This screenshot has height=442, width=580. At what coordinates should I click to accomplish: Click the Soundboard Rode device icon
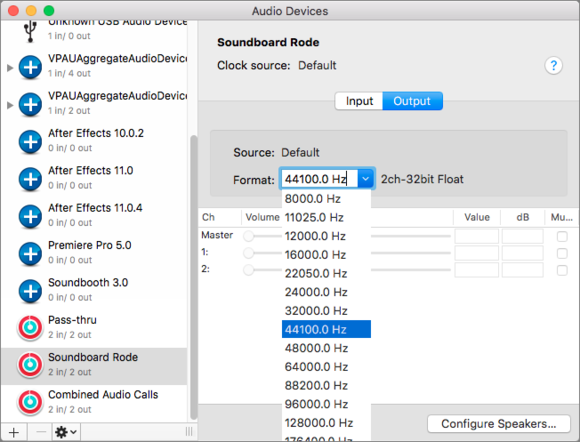[x=30, y=365]
